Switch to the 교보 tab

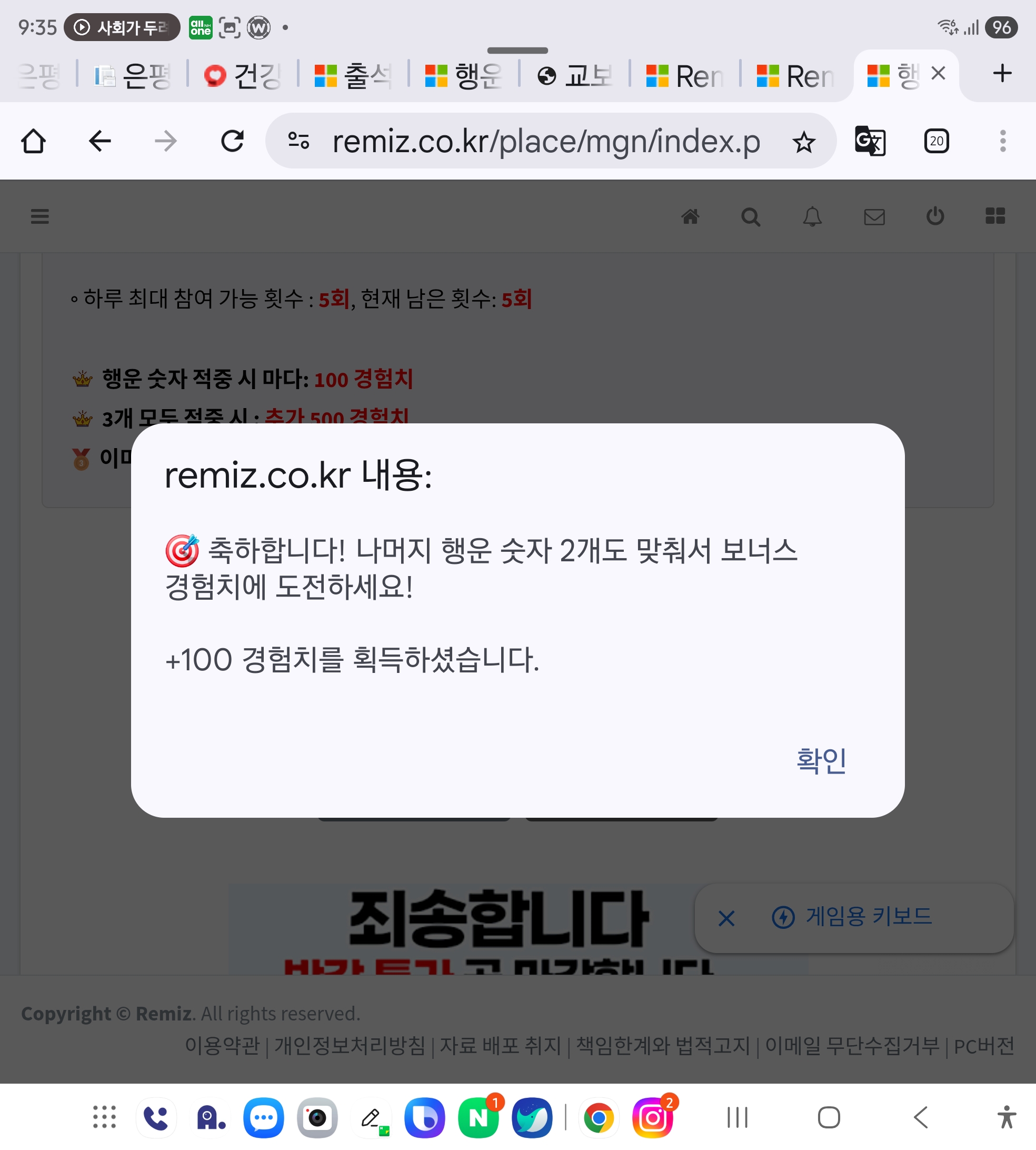[575, 75]
